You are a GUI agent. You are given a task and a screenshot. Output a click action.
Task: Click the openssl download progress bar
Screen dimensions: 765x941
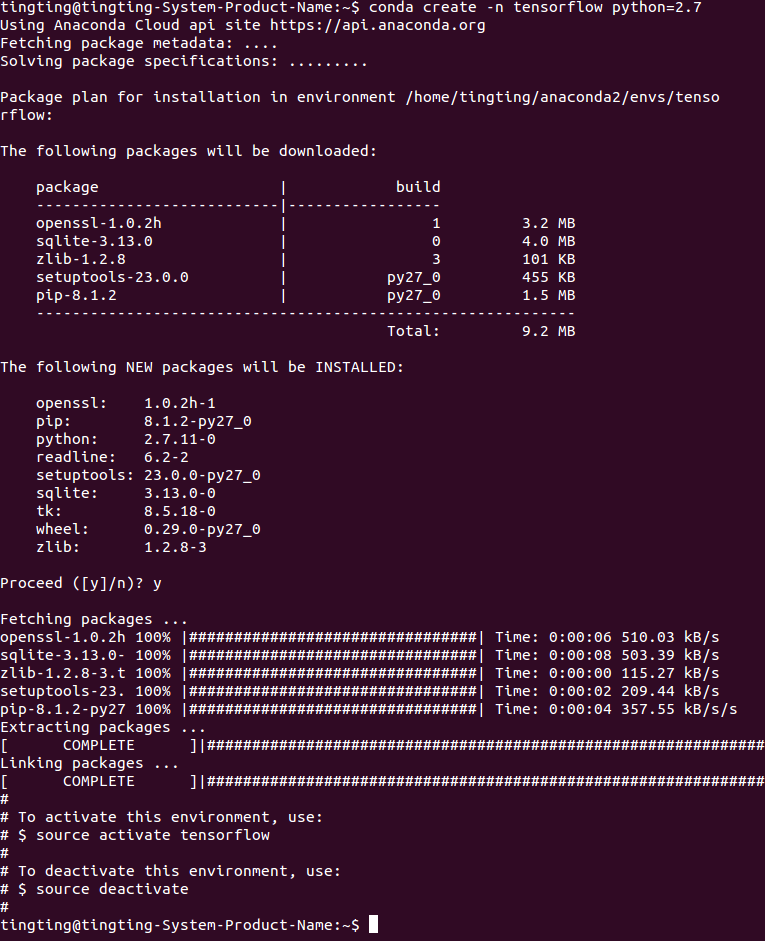pos(333,638)
